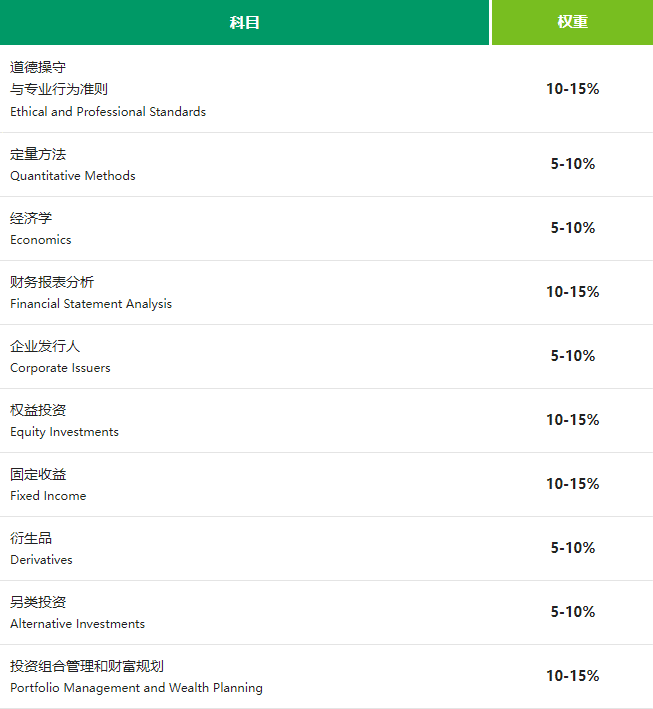Viewport: 653px width, 709px height.
Task: Click the 科目 column header
Action: click(244, 22)
